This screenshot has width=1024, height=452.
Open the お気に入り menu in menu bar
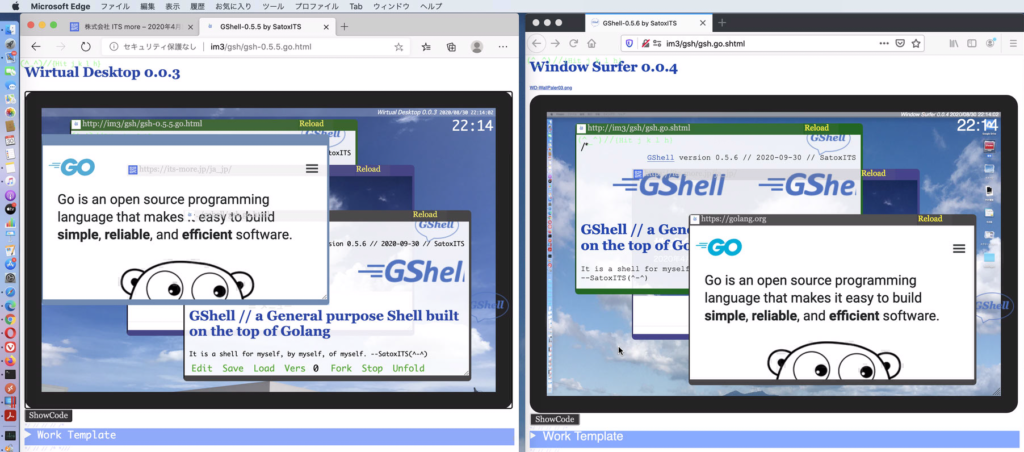pyautogui.click(x=233, y=6)
